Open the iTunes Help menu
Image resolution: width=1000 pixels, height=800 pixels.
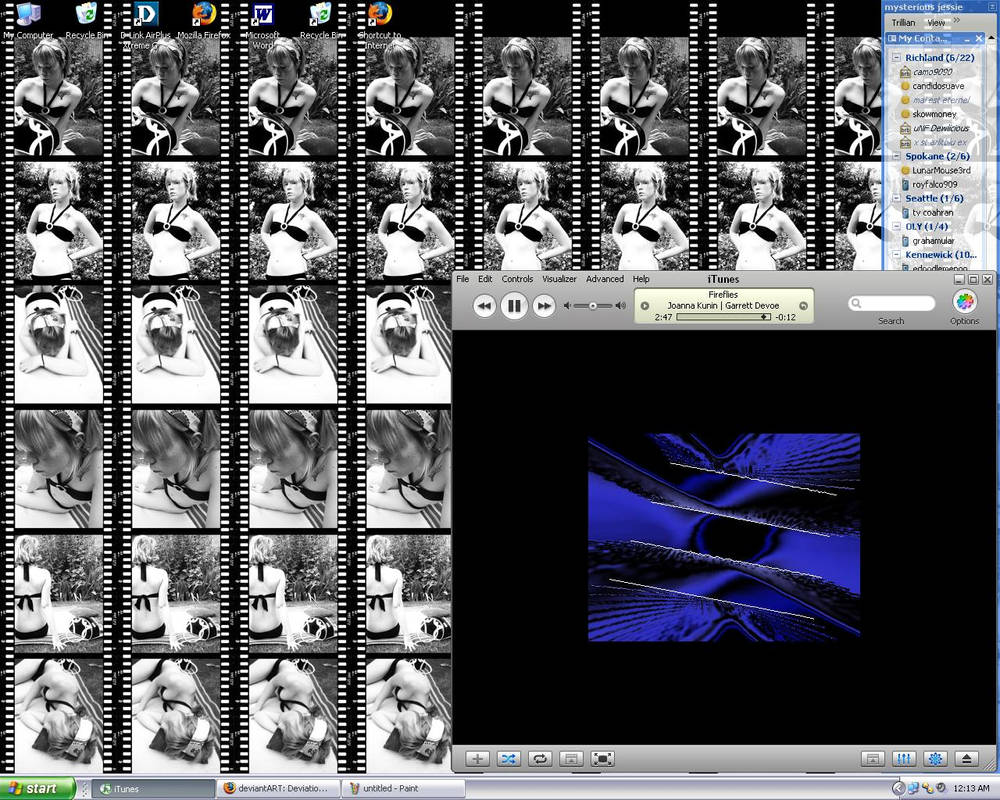pyautogui.click(x=641, y=279)
